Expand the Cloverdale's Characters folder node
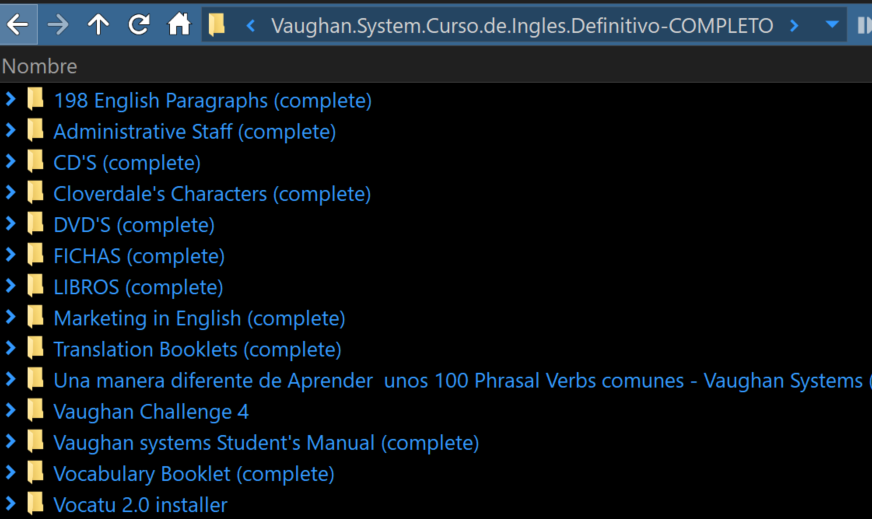 pyautogui.click(x=11, y=193)
